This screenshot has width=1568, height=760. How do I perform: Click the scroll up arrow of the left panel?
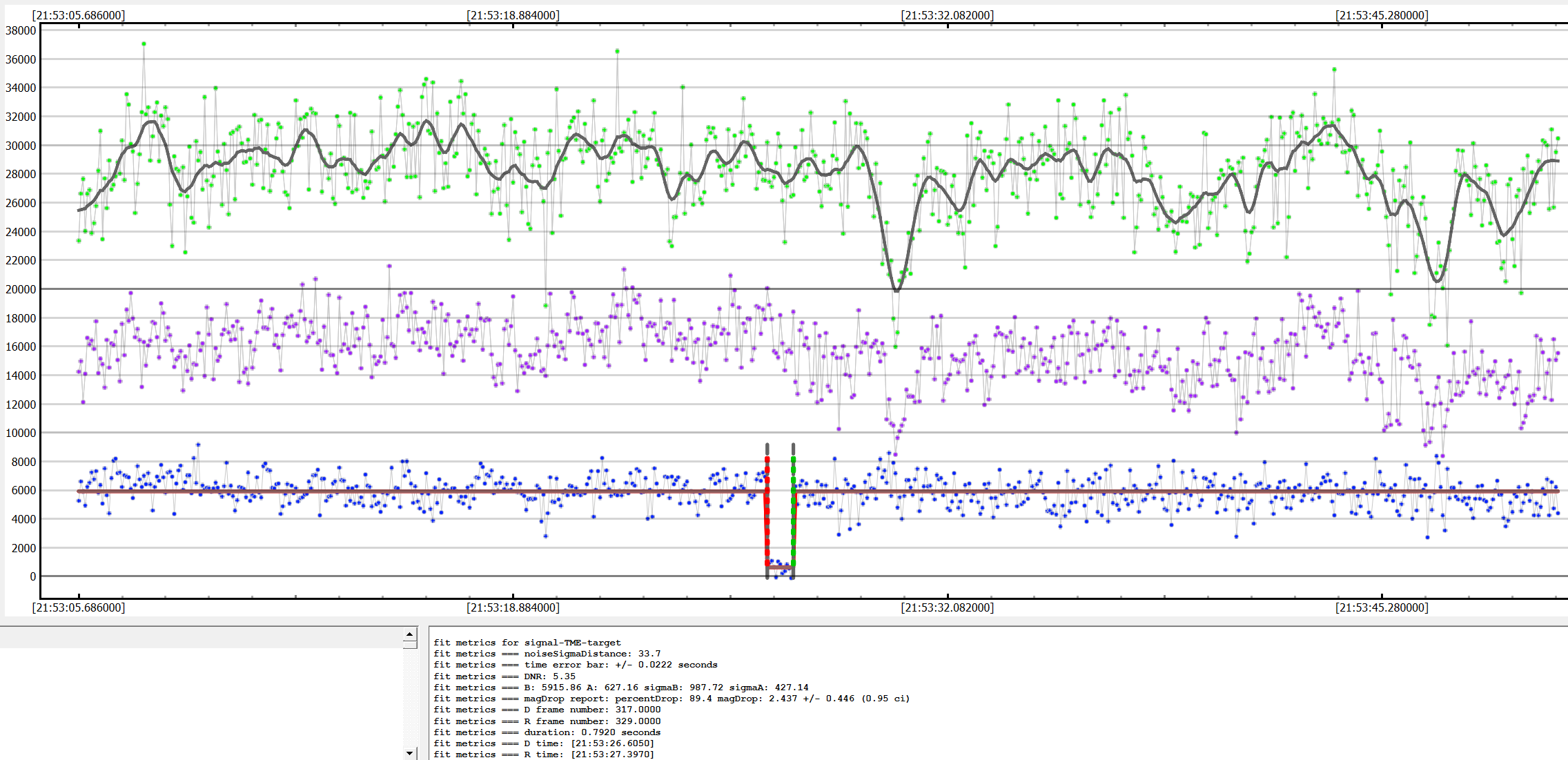[x=410, y=634]
